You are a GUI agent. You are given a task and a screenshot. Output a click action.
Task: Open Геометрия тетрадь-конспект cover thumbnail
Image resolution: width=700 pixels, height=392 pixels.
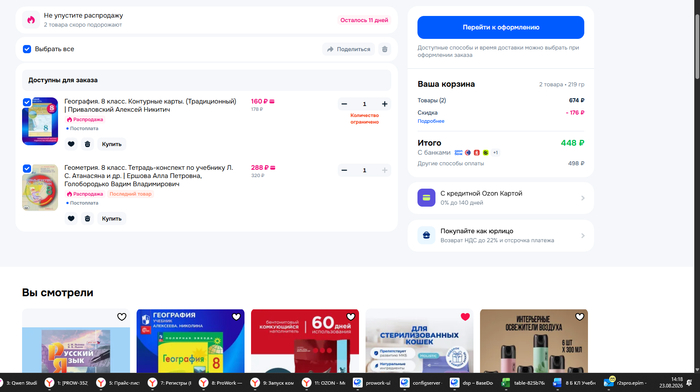[x=40, y=188]
